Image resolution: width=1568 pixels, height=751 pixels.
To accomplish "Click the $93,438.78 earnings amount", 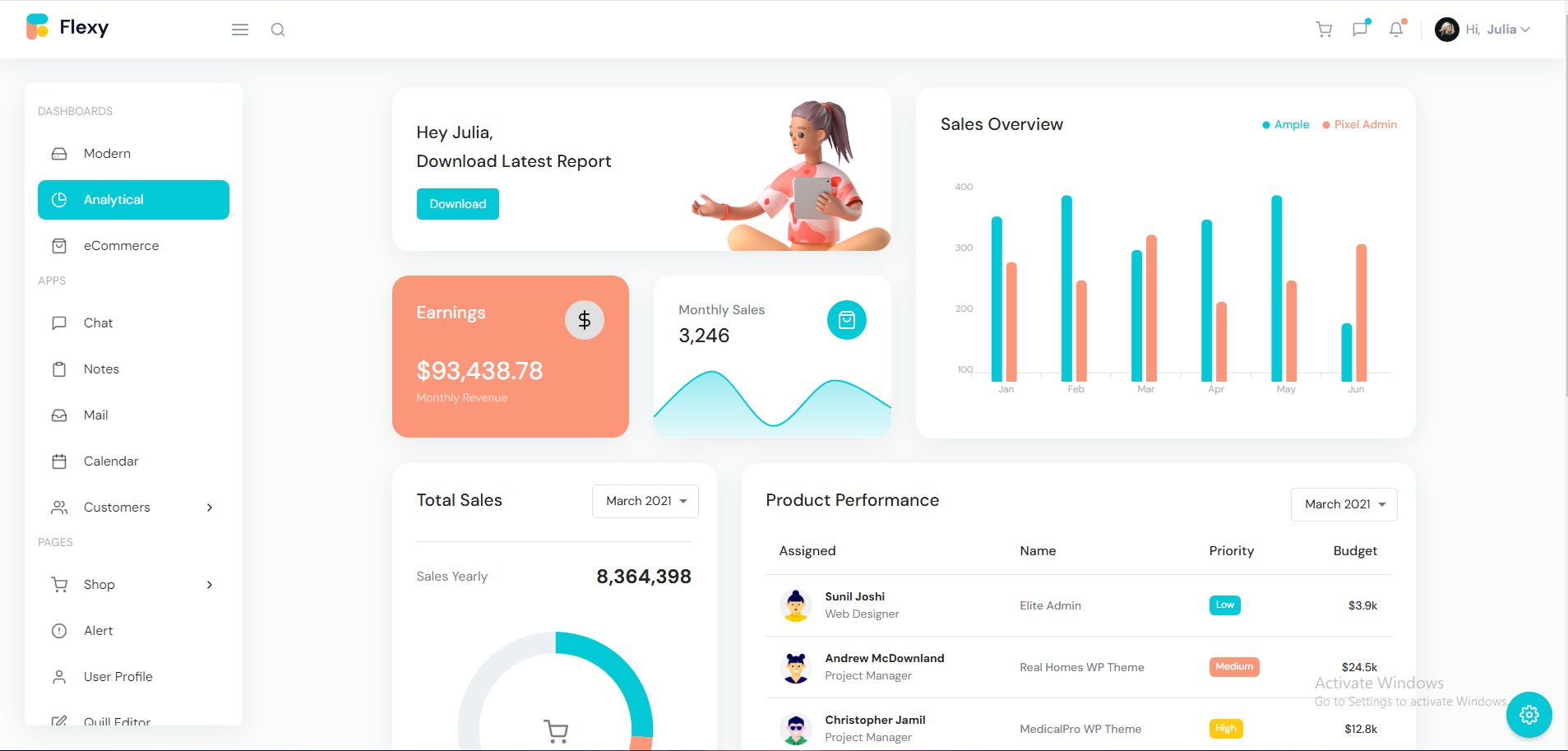I will (479, 371).
